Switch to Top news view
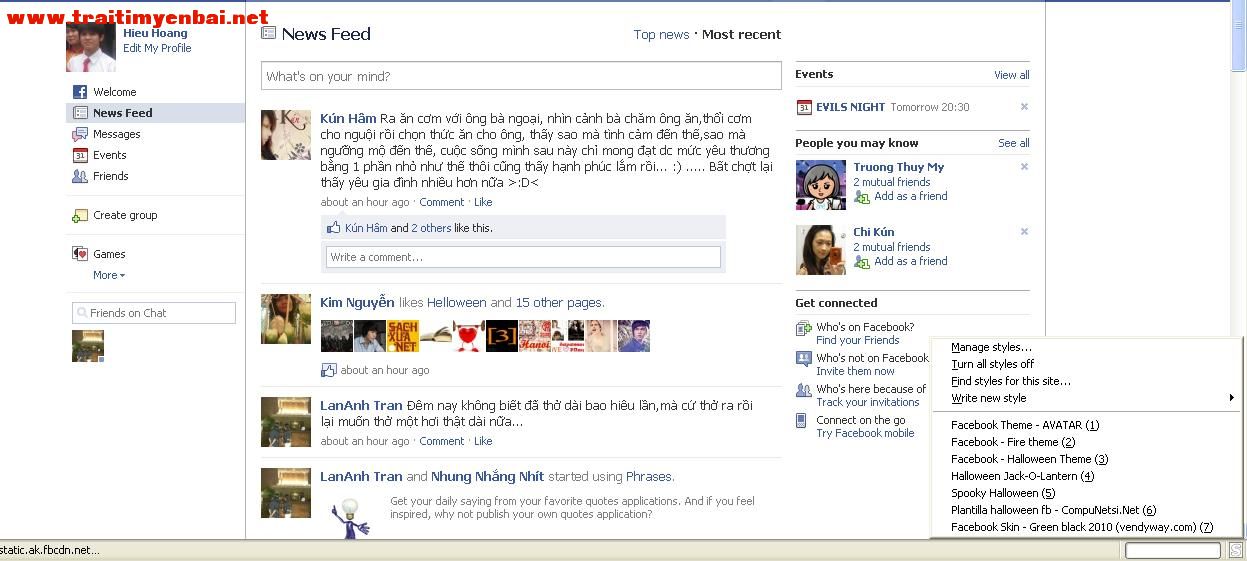 661,34
